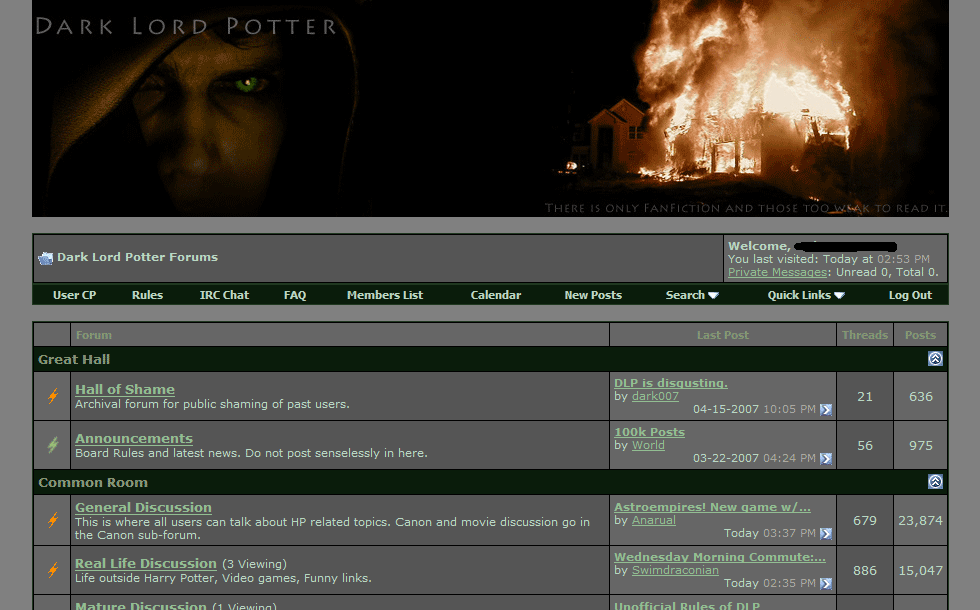
Task: Open the Members List
Action: (385, 295)
